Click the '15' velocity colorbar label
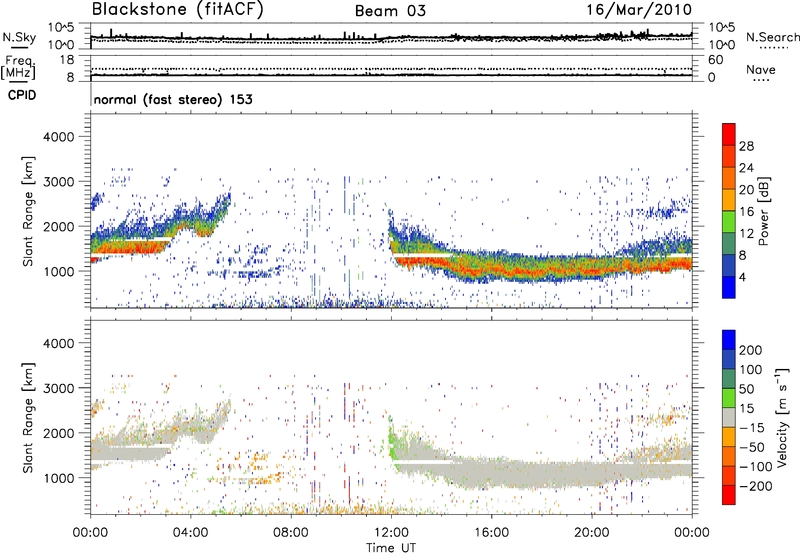Screen dimensions: 800x554 (746, 409)
